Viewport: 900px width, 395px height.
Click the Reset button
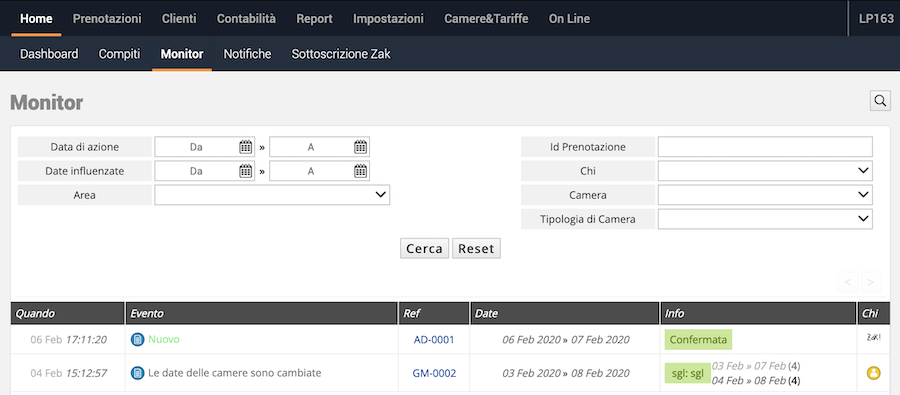click(x=476, y=249)
